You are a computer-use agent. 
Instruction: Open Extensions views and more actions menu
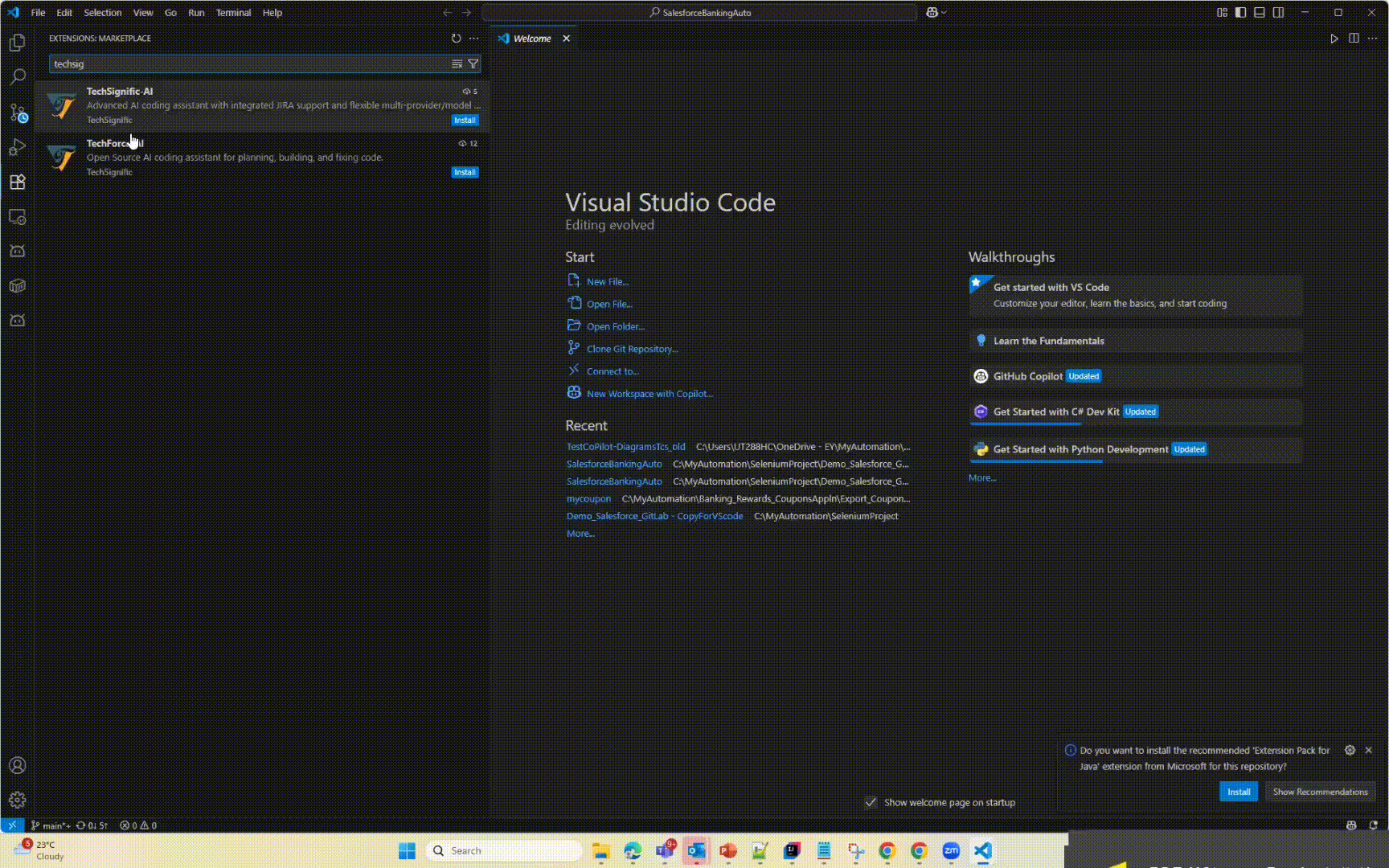pyautogui.click(x=474, y=39)
